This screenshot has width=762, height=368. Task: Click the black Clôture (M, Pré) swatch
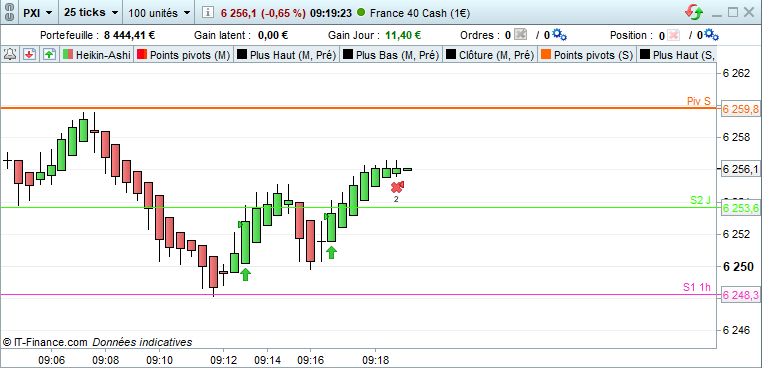451,55
